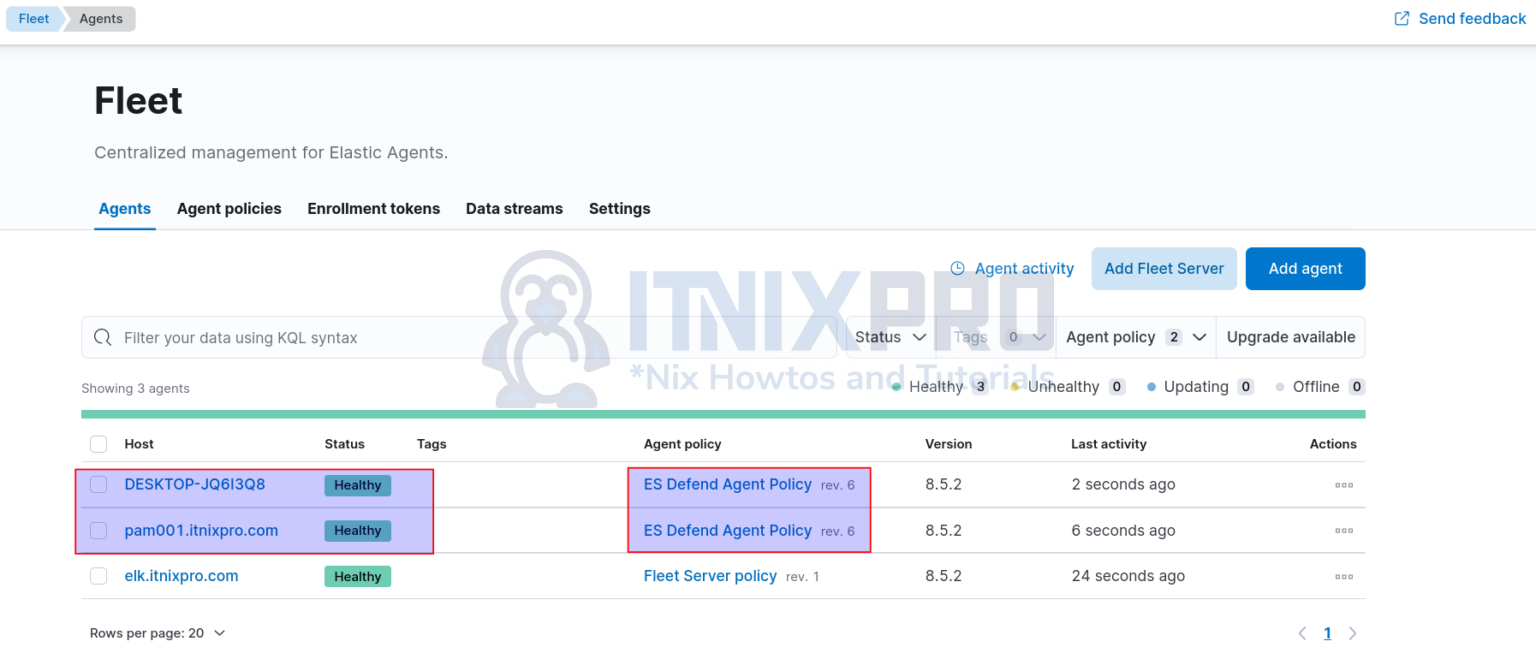
Task: Click the Send feedback external-link icon
Action: 1402,18
